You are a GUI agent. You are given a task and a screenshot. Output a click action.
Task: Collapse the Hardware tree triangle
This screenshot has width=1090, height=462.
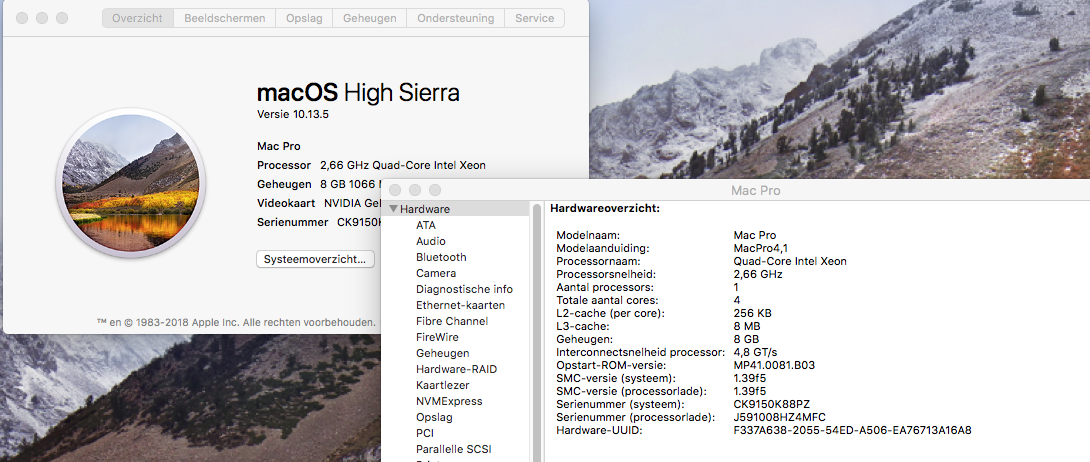[x=393, y=209]
